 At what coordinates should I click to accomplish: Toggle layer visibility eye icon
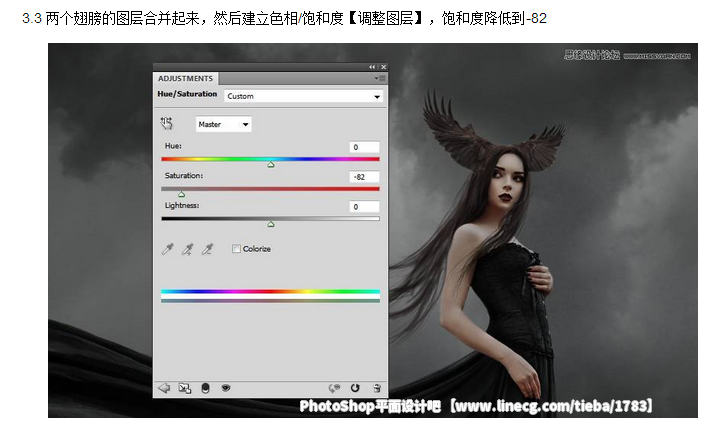(x=226, y=388)
